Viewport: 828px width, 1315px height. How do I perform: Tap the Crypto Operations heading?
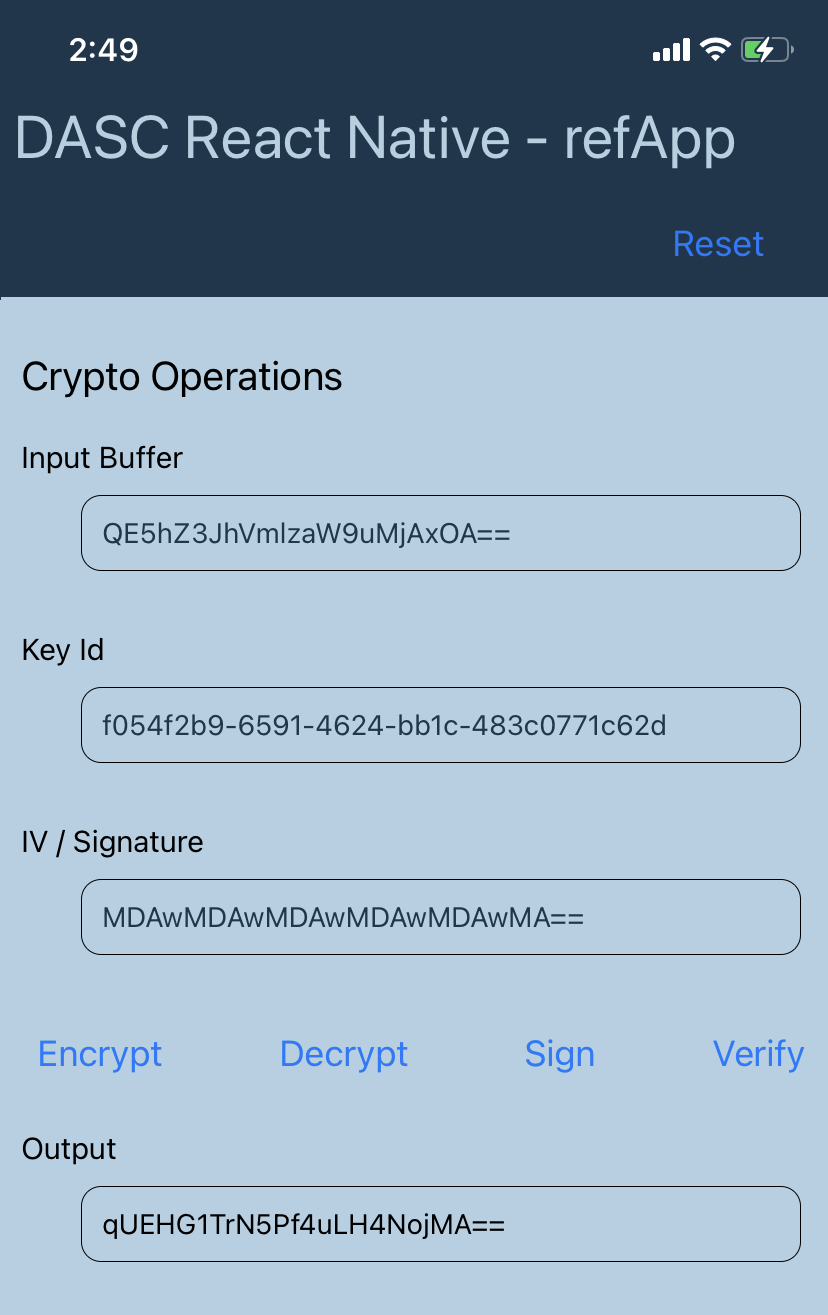coord(182,377)
